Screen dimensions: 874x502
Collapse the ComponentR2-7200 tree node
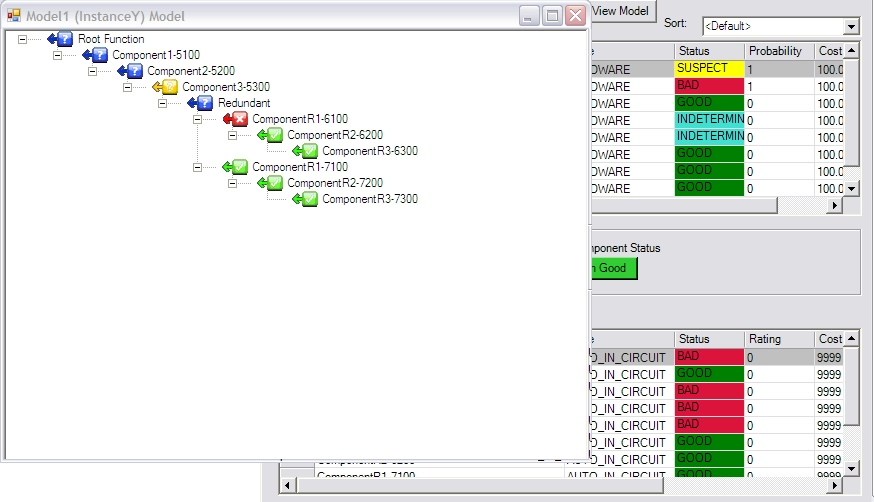tap(232, 183)
